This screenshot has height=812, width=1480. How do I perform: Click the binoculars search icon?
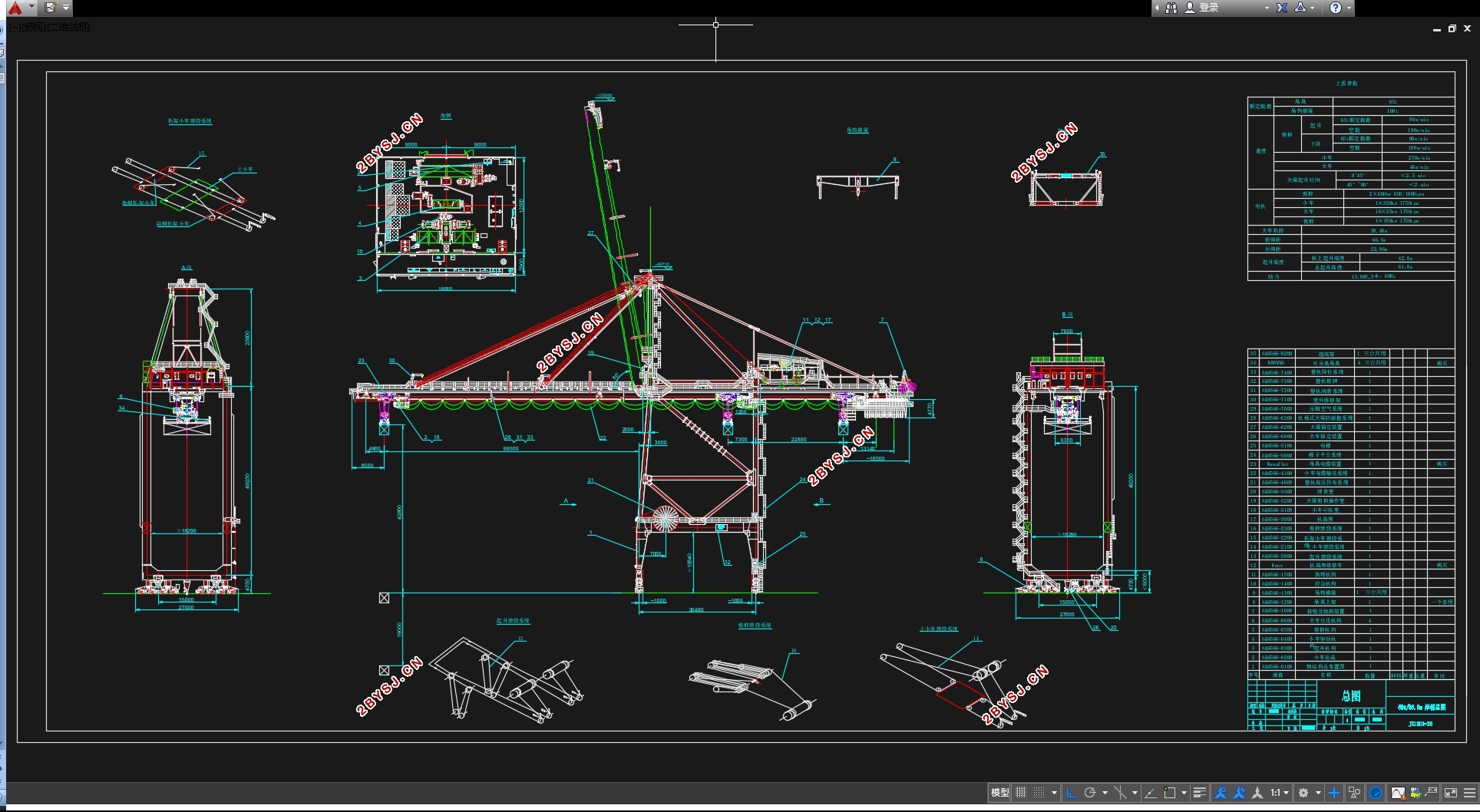click(x=1171, y=8)
